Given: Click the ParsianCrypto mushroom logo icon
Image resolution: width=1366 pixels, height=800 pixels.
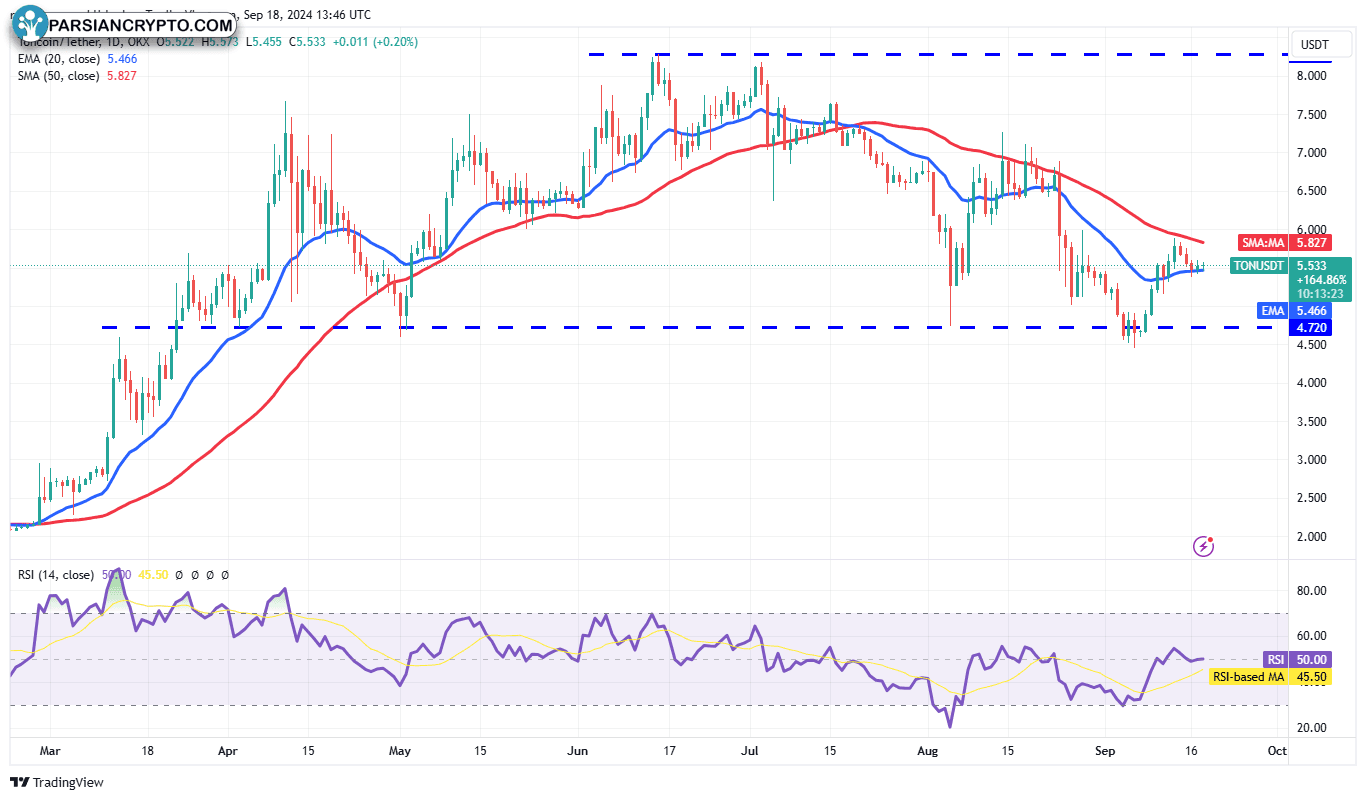Looking at the screenshot, I should 30,24.
